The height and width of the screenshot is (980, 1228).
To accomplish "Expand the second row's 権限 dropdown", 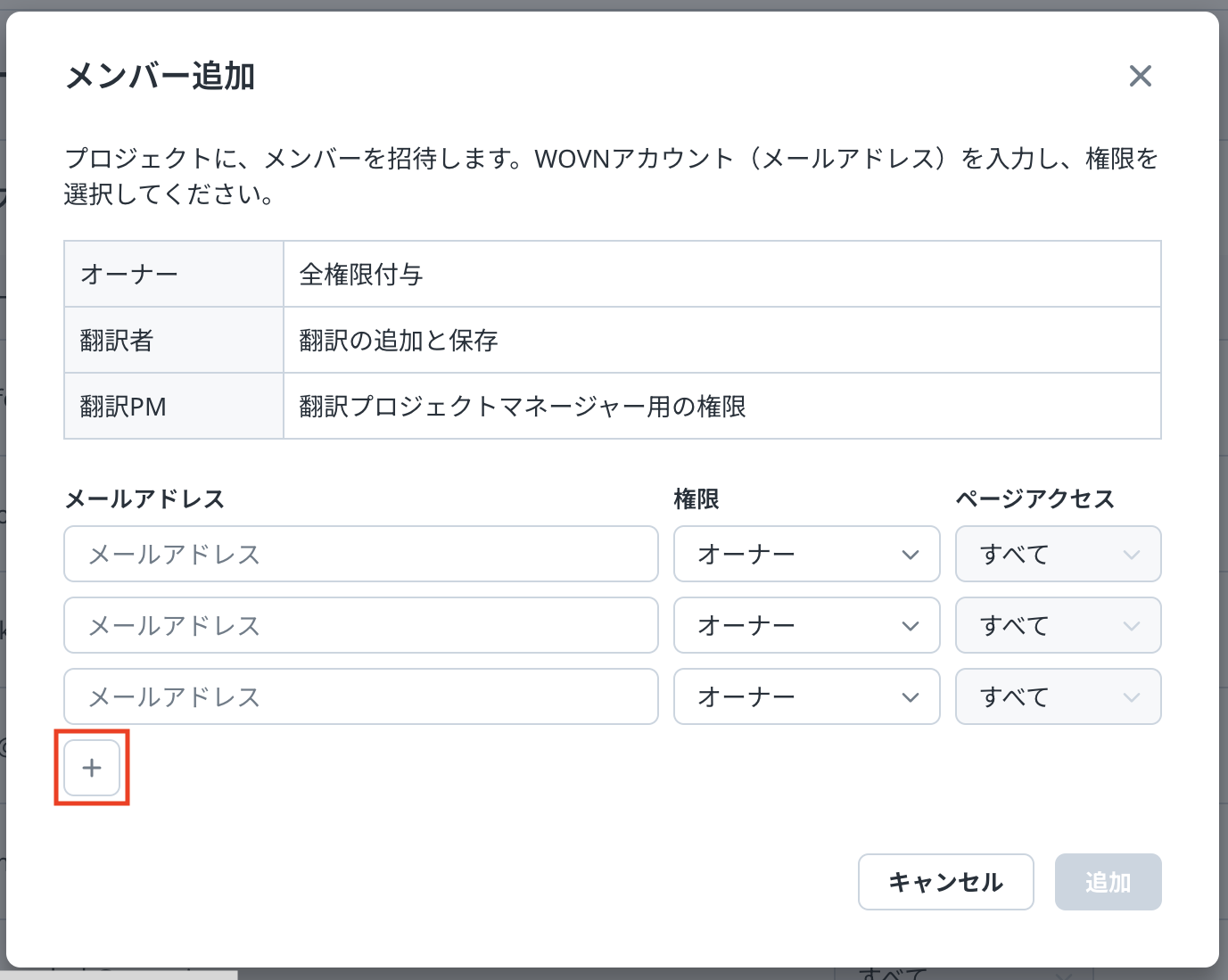I will pos(806,625).
